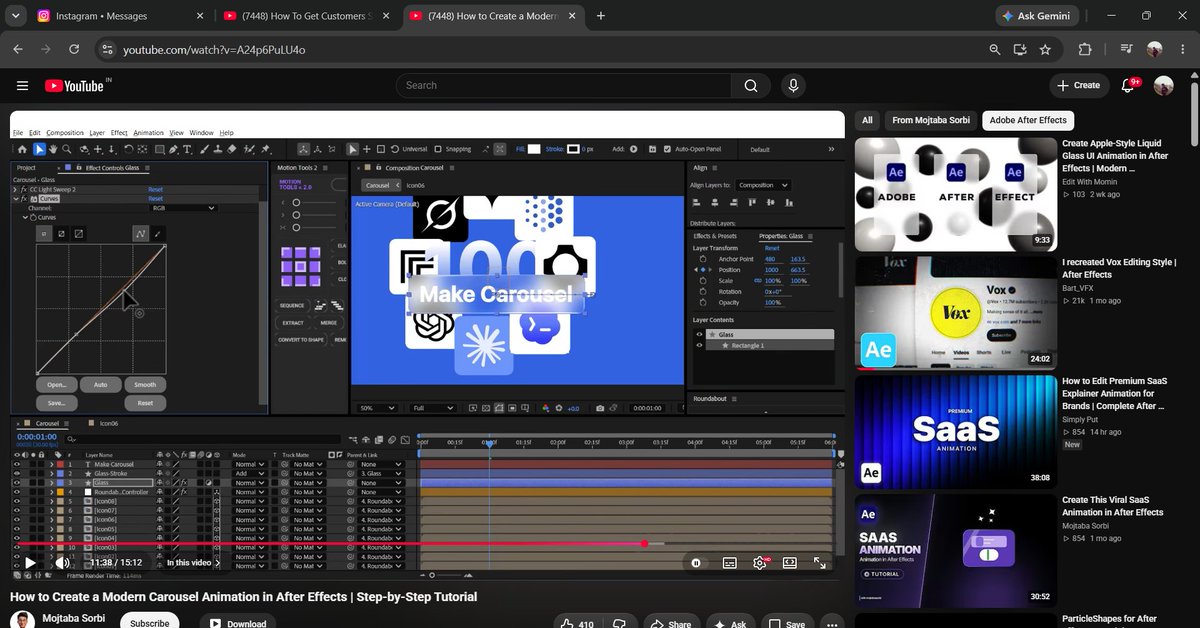Open the tab search dropdown chevron
Viewport: 1200px width, 628px height.
point(17,16)
